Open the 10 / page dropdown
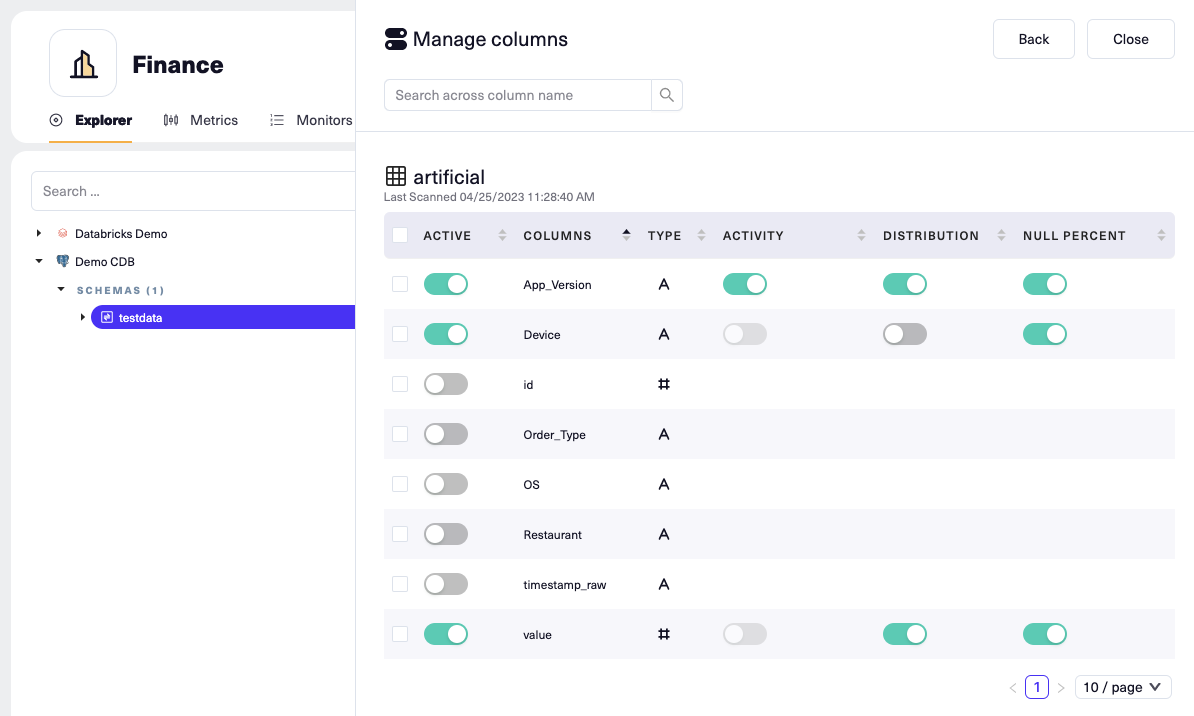Viewport: 1194px width, 716px height. (1123, 687)
